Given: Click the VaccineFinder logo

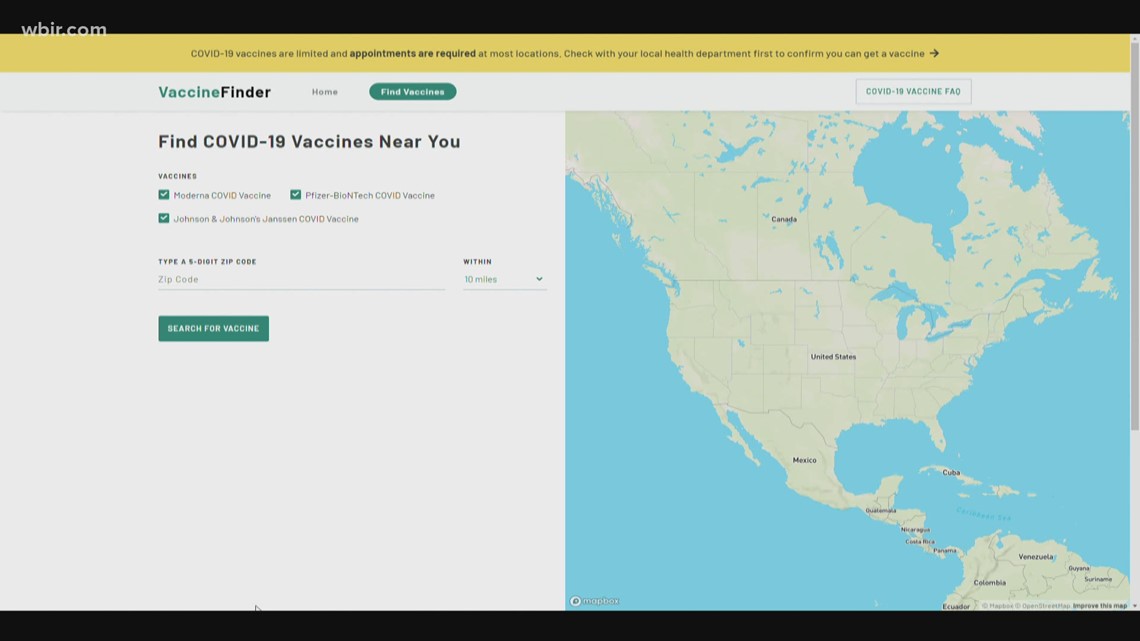Looking at the screenshot, I should click(x=214, y=92).
